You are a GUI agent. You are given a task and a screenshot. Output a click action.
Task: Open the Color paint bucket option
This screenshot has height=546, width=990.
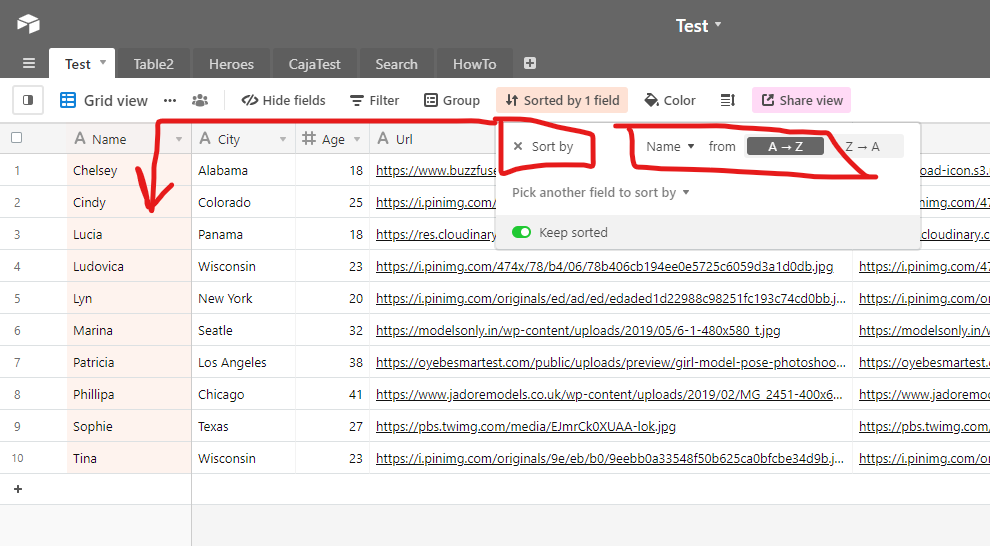670,100
